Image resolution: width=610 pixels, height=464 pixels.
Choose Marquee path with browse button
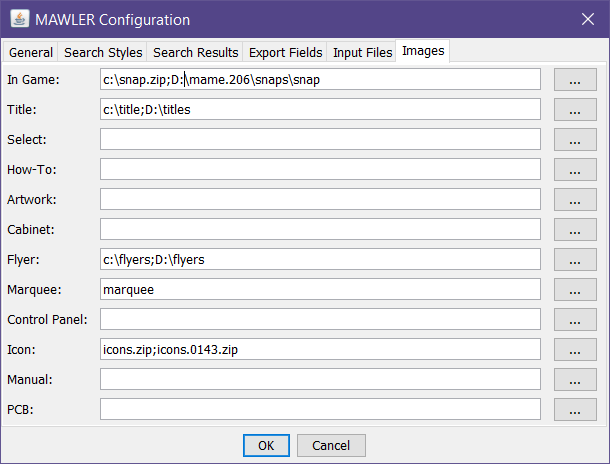point(574,290)
